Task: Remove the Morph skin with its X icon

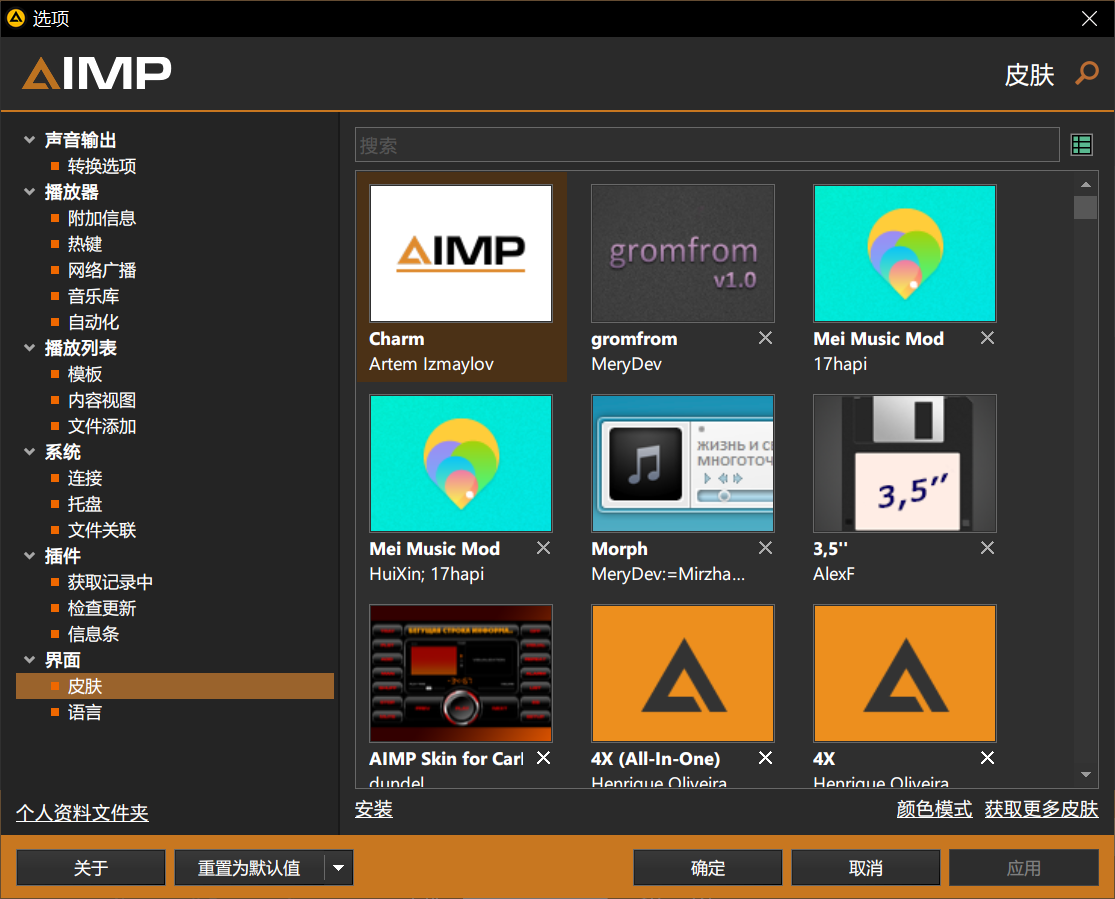Action: [765, 548]
